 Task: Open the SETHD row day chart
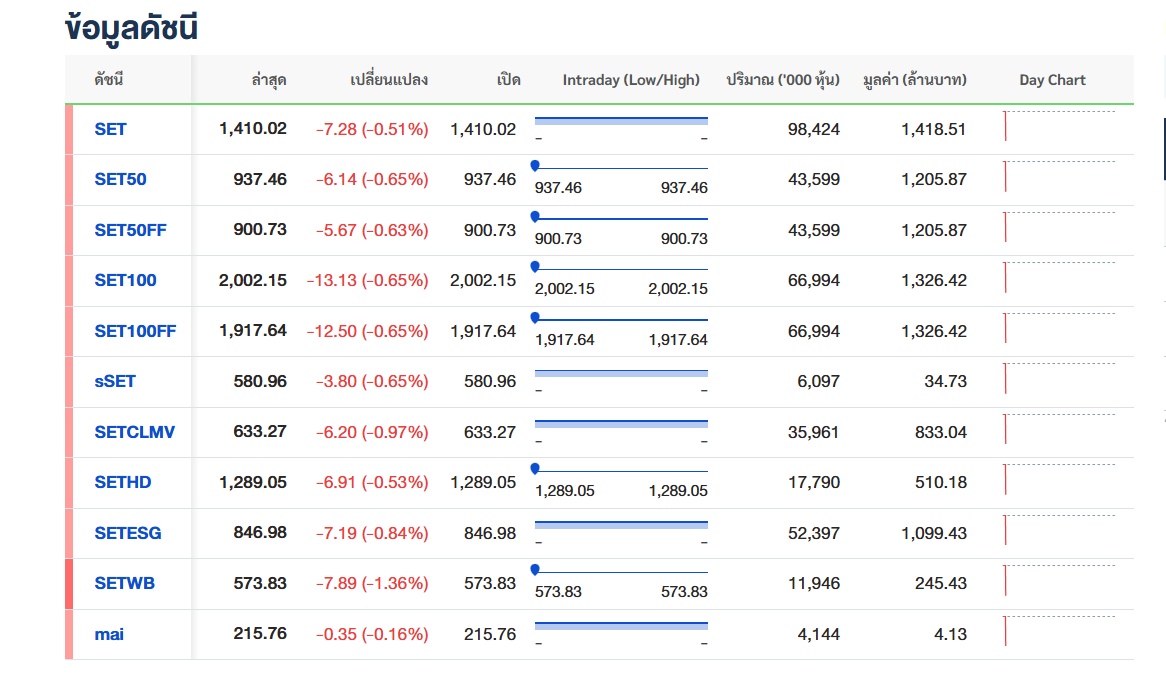click(1058, 482)
